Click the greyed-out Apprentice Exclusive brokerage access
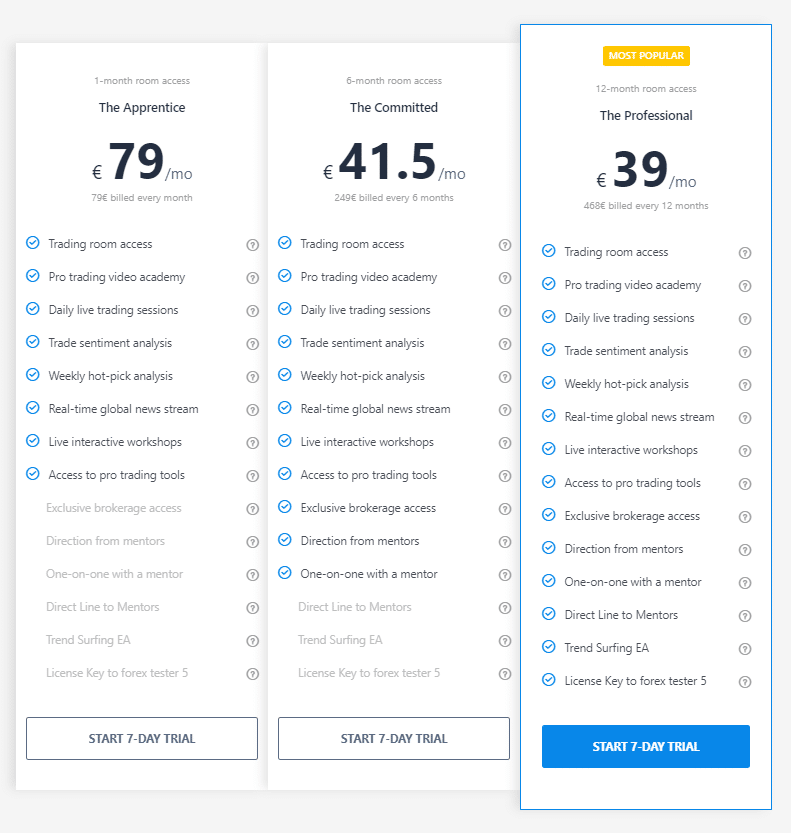Viewport: 791px width, 833px height. [x=114, y=508]
